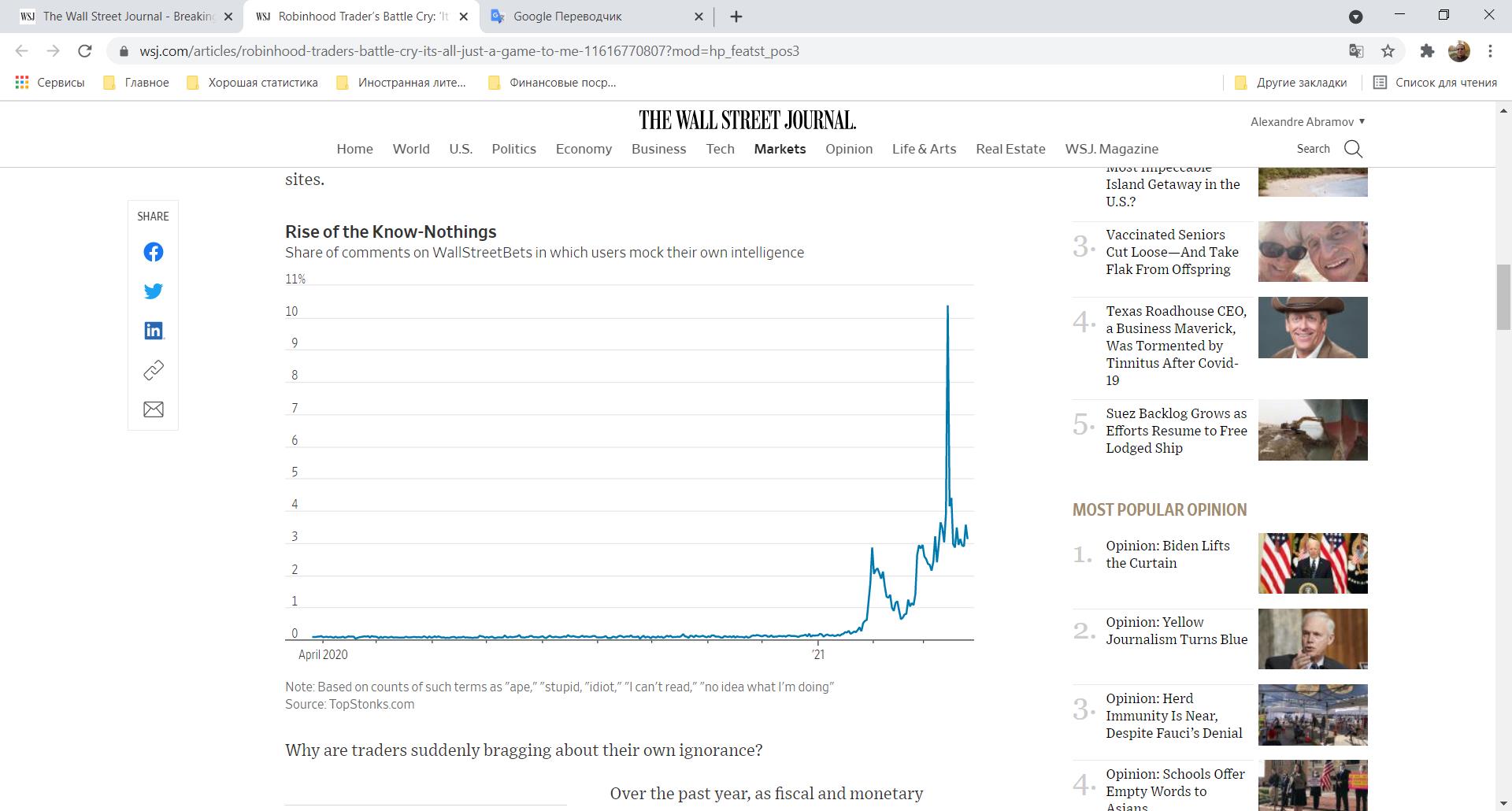Click The Wall Street Journal logo
Image resolution: width=1512 pixels, height=811 pixels.
(x=747, y=120)
